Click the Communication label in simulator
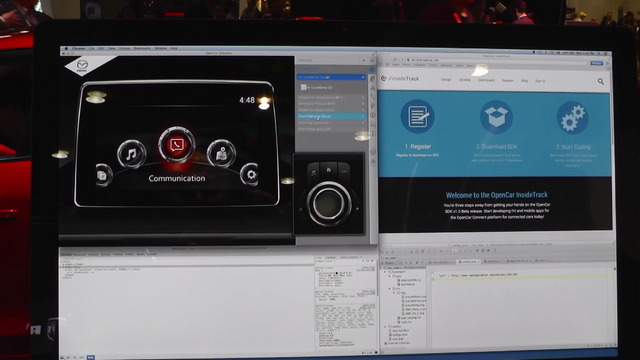The image size is (640, 360). coord(177,178)
